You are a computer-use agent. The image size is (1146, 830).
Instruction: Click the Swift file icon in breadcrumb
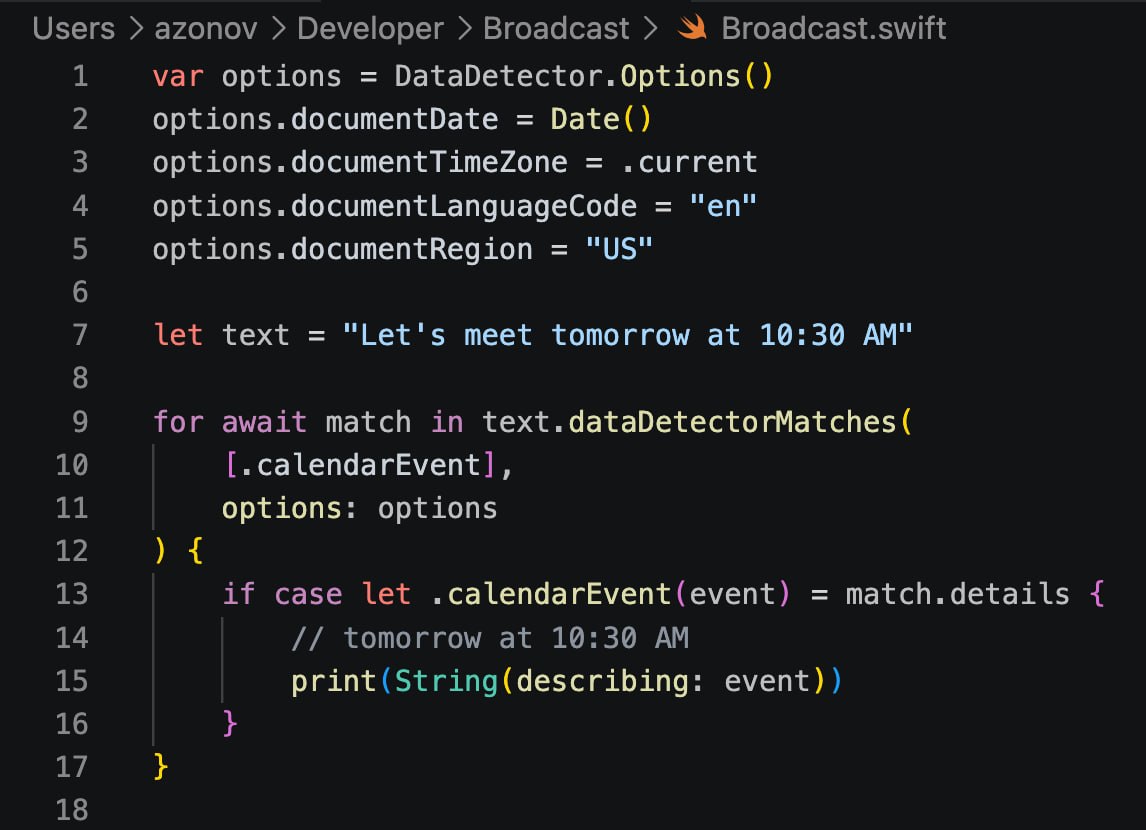(691, 28)
